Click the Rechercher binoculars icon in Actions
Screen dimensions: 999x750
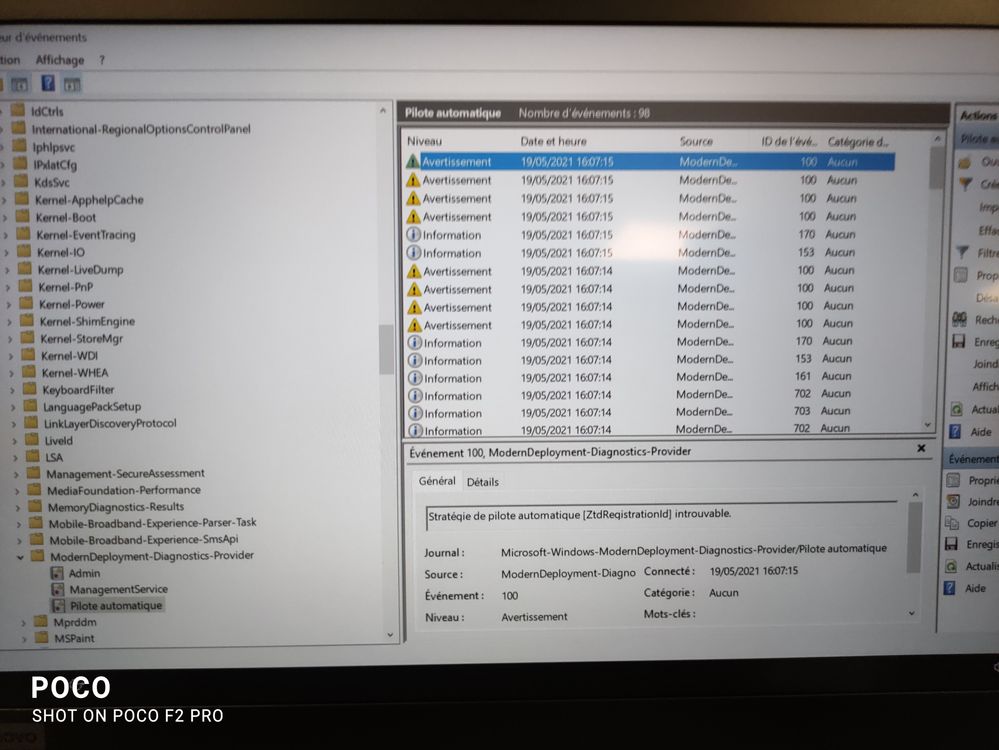pos(959,319)
